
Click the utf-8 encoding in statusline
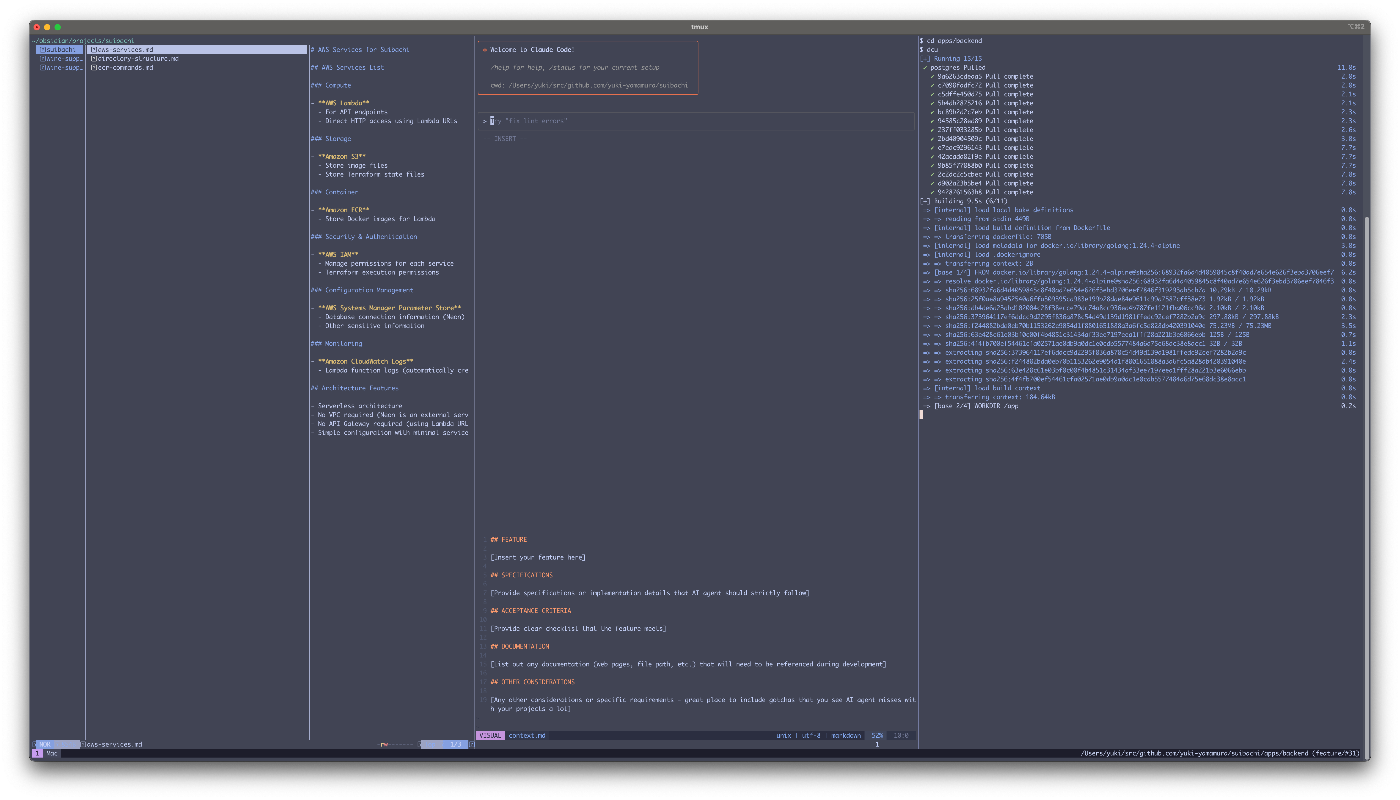811,735
